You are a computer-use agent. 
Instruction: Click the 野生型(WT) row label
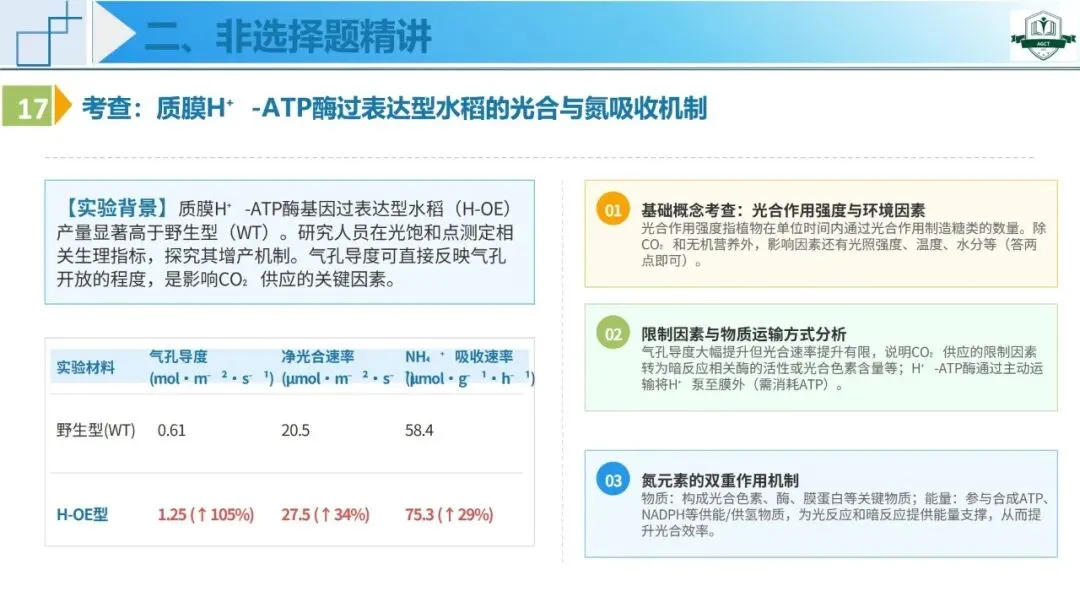click(x=96, y=430)
